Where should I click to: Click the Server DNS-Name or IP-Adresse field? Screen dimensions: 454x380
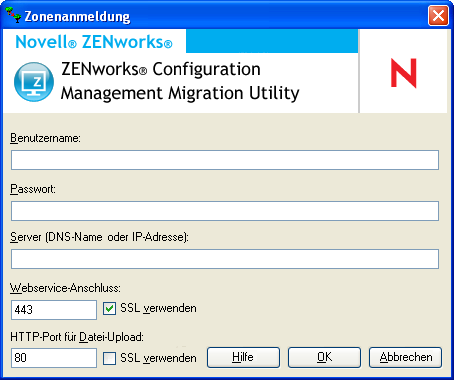pos(225,259)
